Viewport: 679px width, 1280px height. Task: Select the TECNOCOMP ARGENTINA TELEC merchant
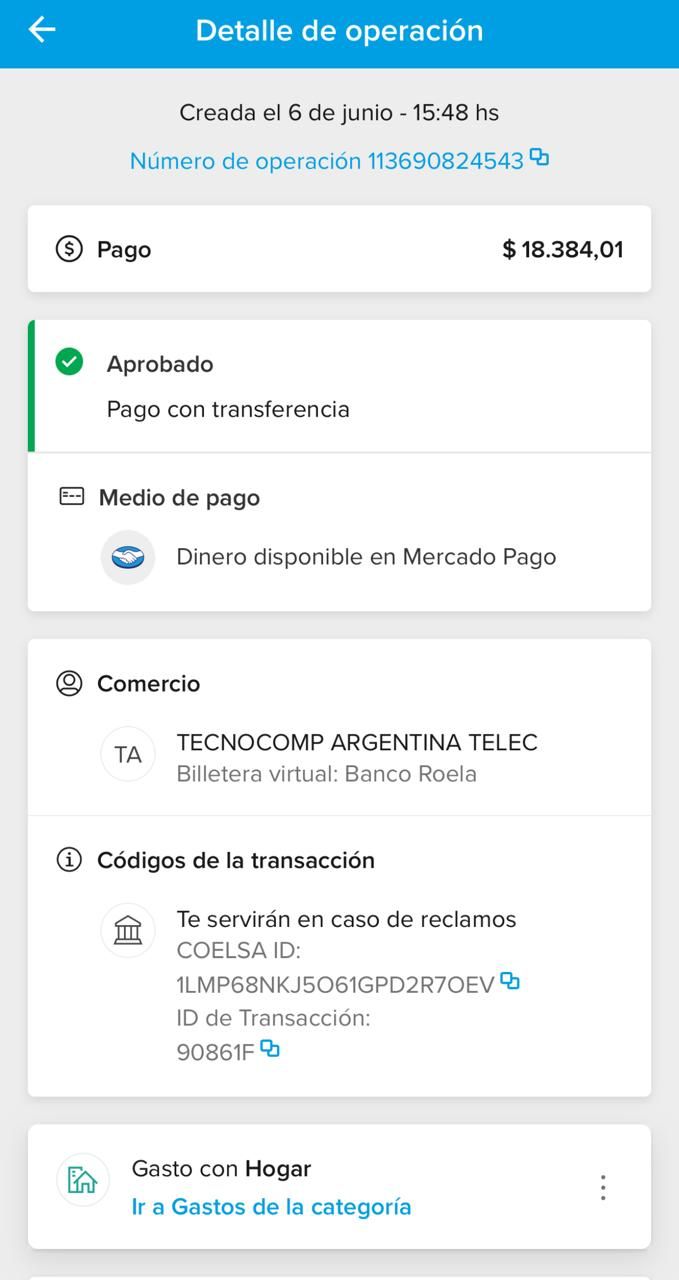click(357, 743)
